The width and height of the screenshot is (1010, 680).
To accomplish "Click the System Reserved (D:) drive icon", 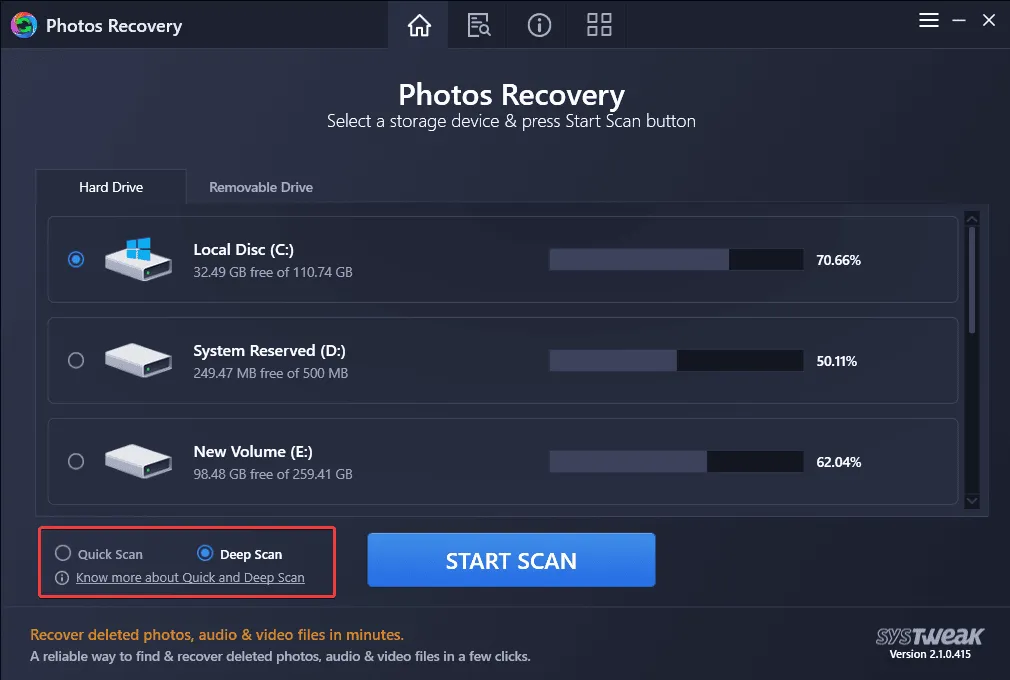I will 138,360.
